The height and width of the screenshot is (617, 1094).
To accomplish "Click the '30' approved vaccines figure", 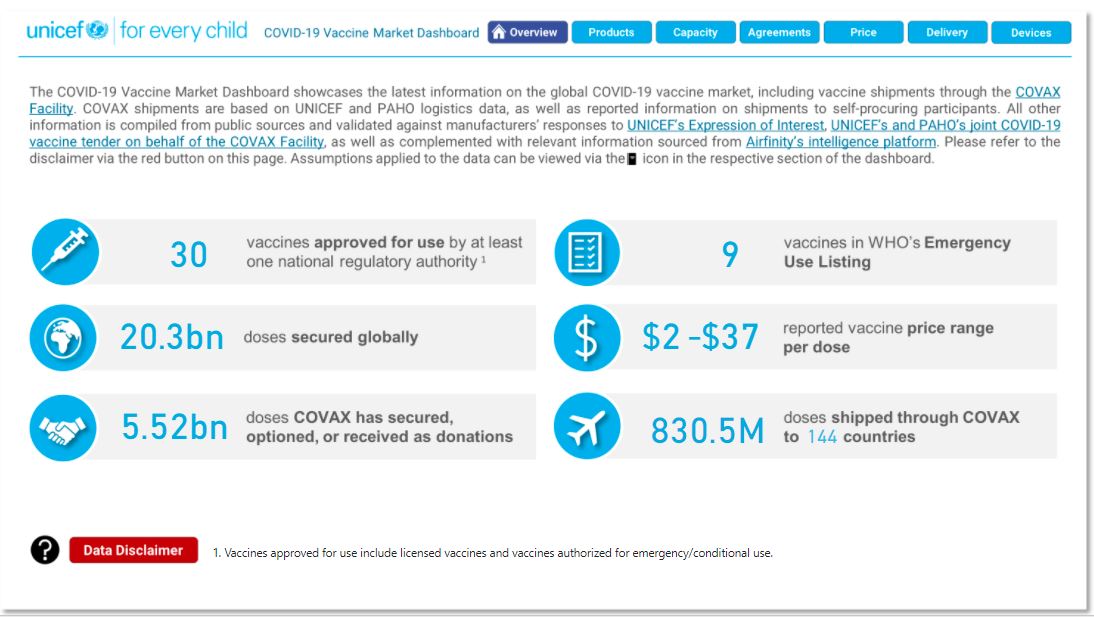I will coord(189,255).
